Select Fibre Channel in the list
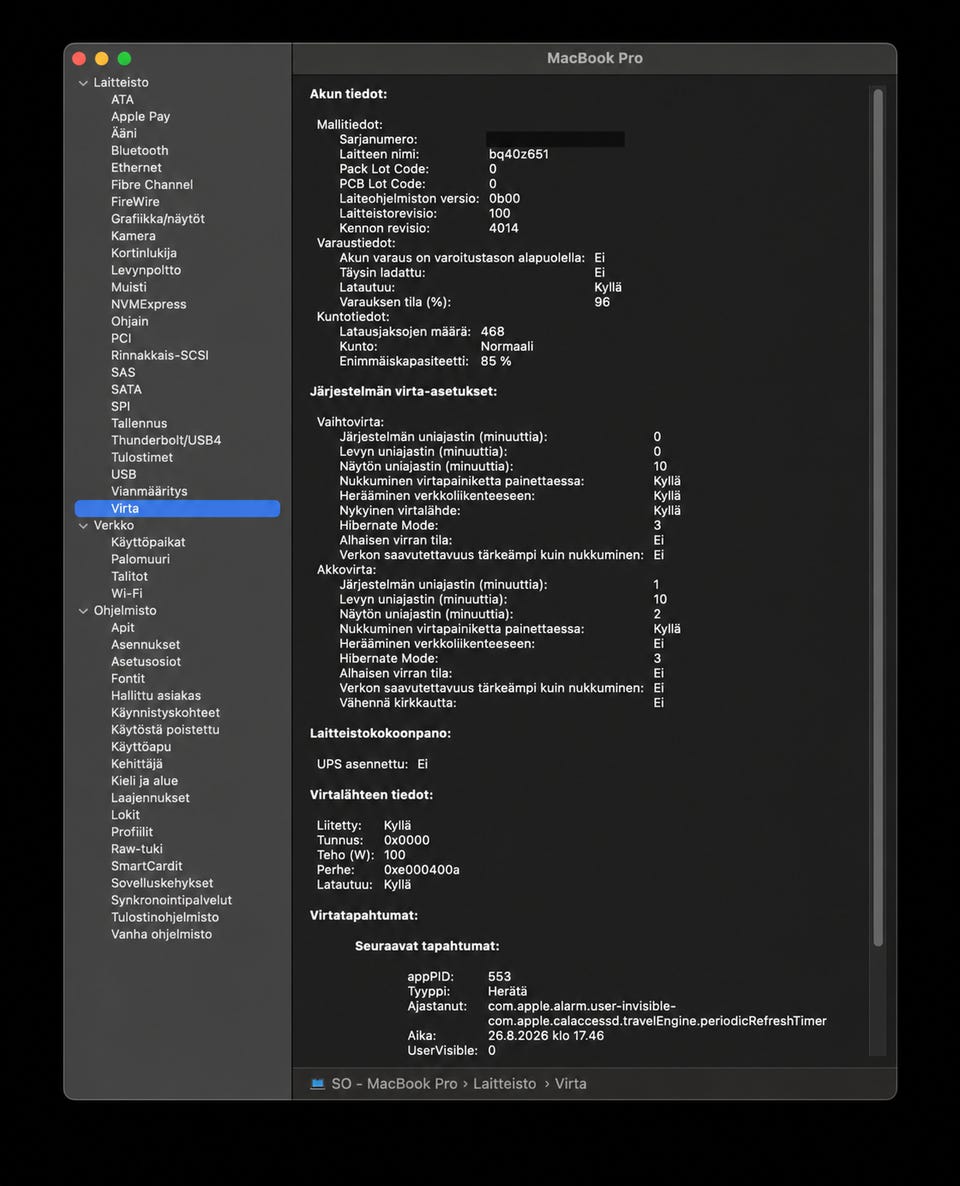Screen dimensions: 960x1186 [151, 185]
